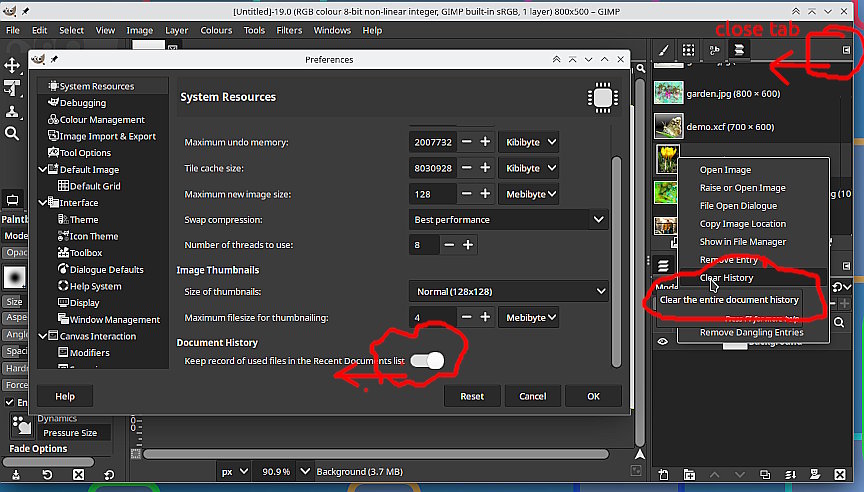Create a new layer group
This screenshot has height=492, width=864.
(689, 474)
